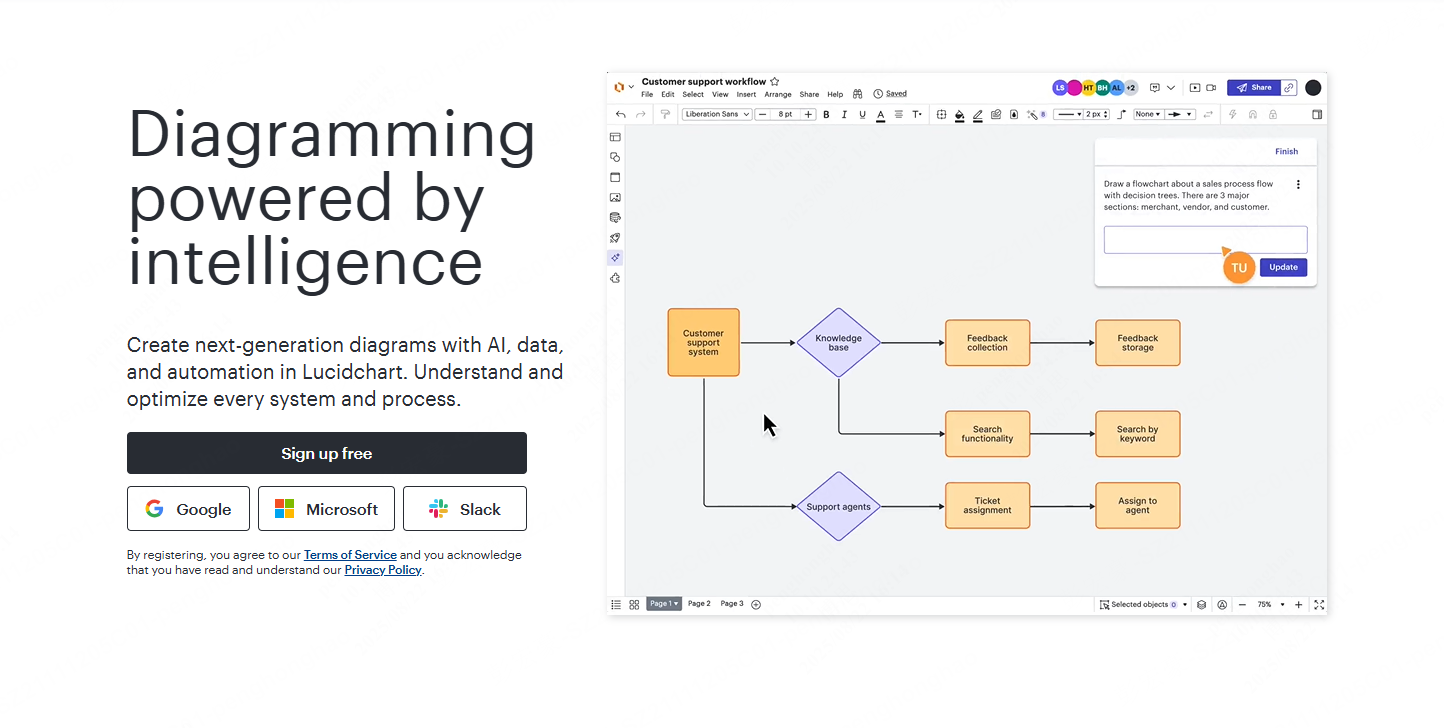The width and height of the screenshot is (1444, 728).
Task: Switch to the Page 3 tab
Action: [732, 604]
